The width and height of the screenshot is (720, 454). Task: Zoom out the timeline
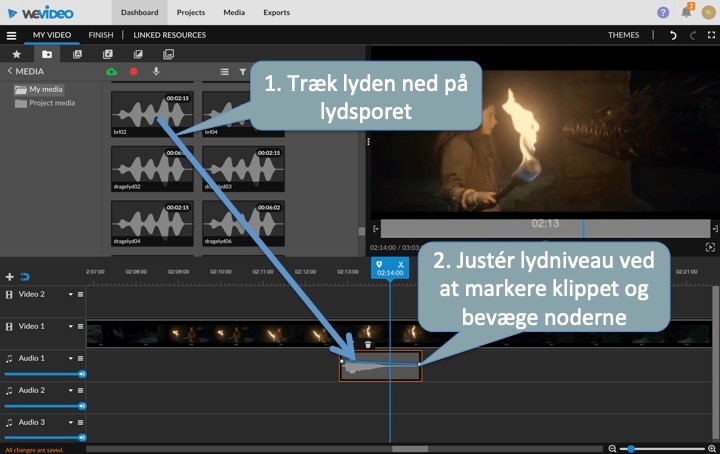tap(612, 448)
